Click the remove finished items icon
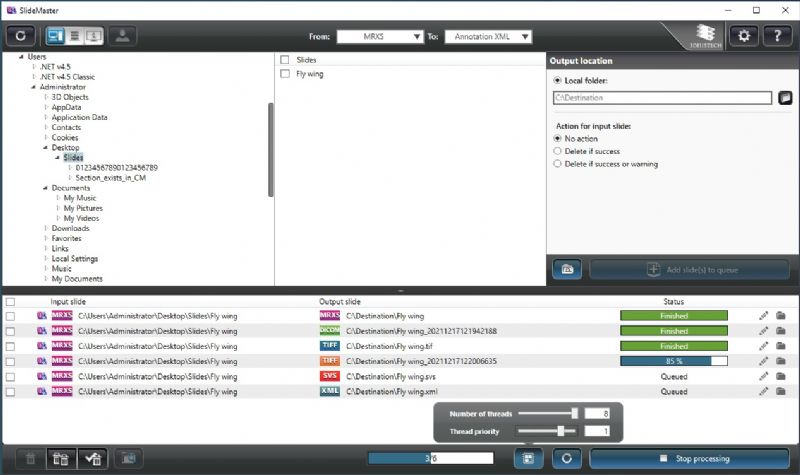 pos(92,458)
